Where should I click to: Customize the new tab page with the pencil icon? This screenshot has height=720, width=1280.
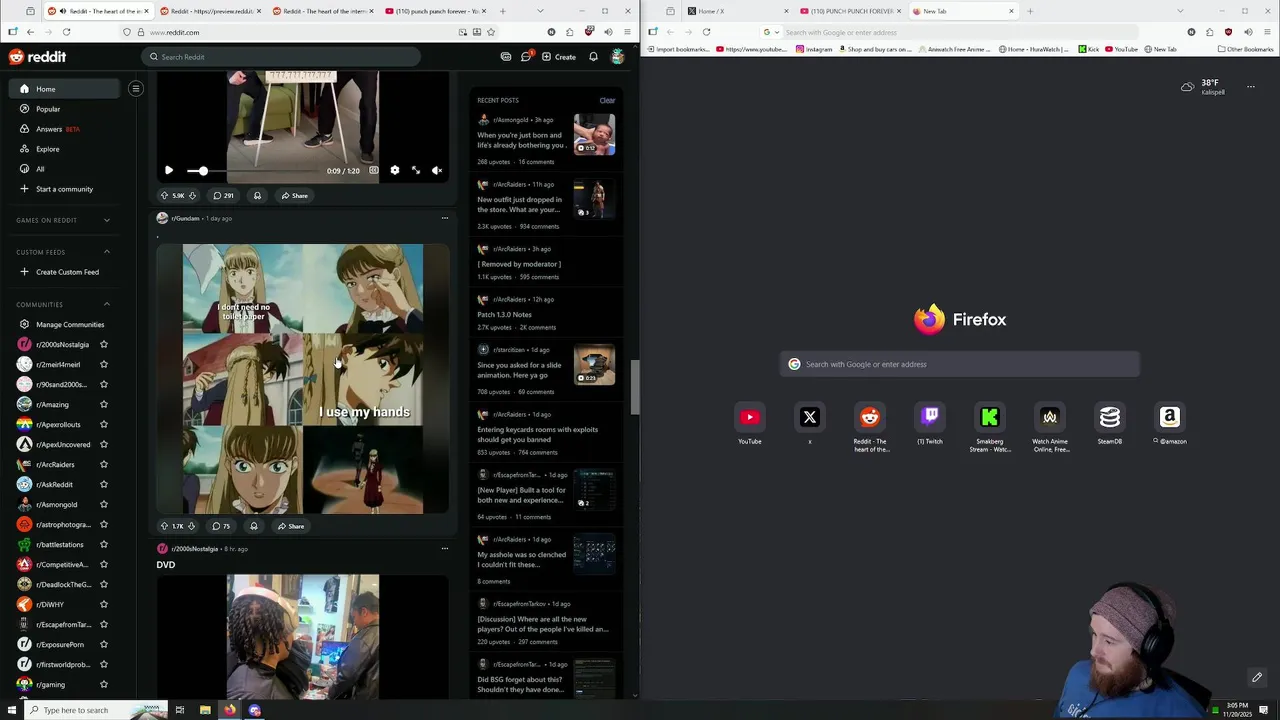coord(1257,678)
